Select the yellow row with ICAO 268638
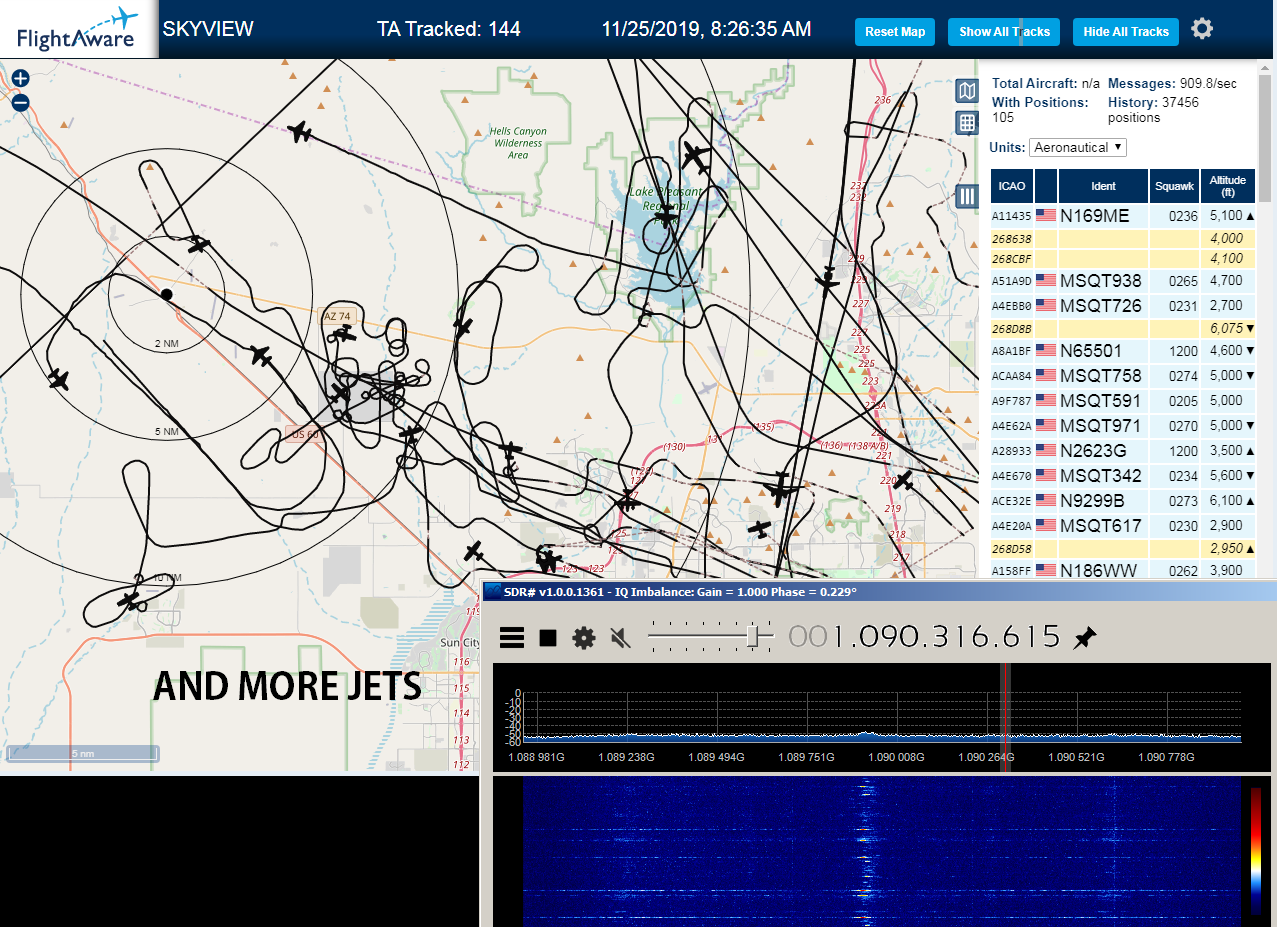The width and height of the screenshot is (1277, 927). (1123, 239)
